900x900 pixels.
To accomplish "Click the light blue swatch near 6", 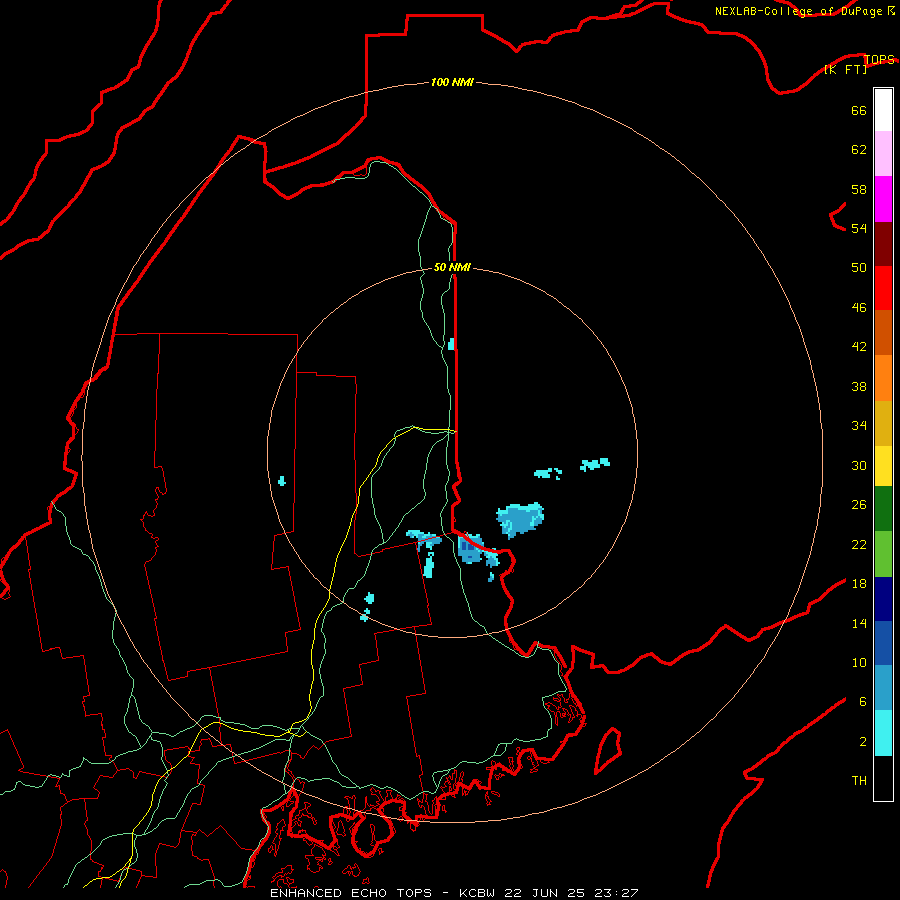I will pyautogui.click(x=883, y=688).
